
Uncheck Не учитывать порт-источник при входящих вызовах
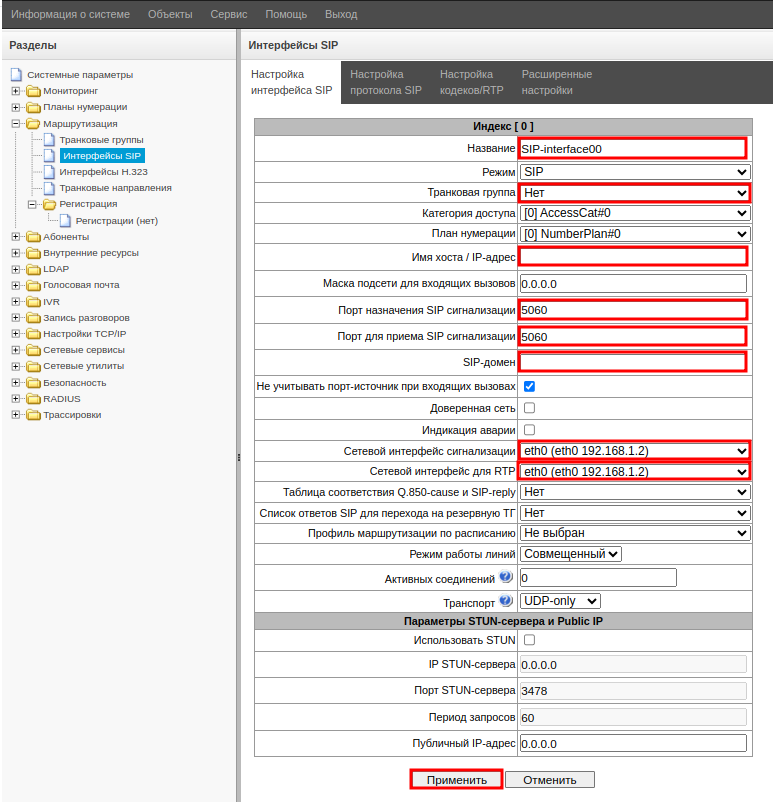coord(530,386)
